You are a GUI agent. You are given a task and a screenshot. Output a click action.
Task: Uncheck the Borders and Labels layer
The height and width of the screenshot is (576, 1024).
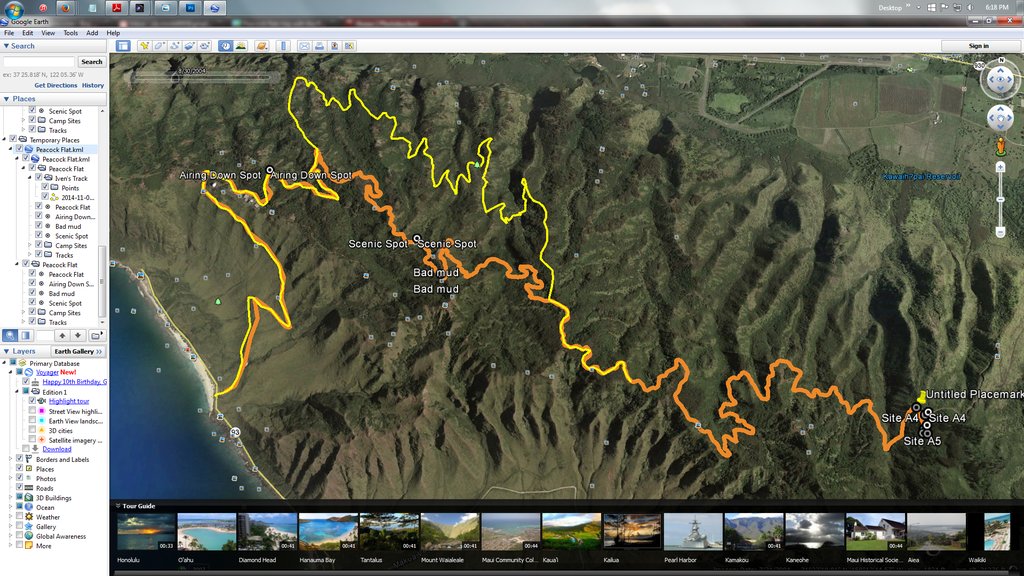[x=20, y=459]
